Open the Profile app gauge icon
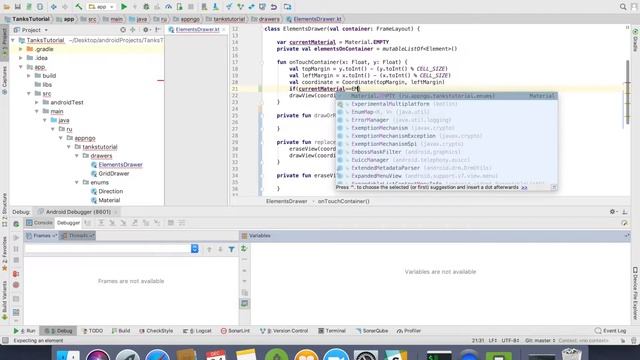 click(169, 7)
